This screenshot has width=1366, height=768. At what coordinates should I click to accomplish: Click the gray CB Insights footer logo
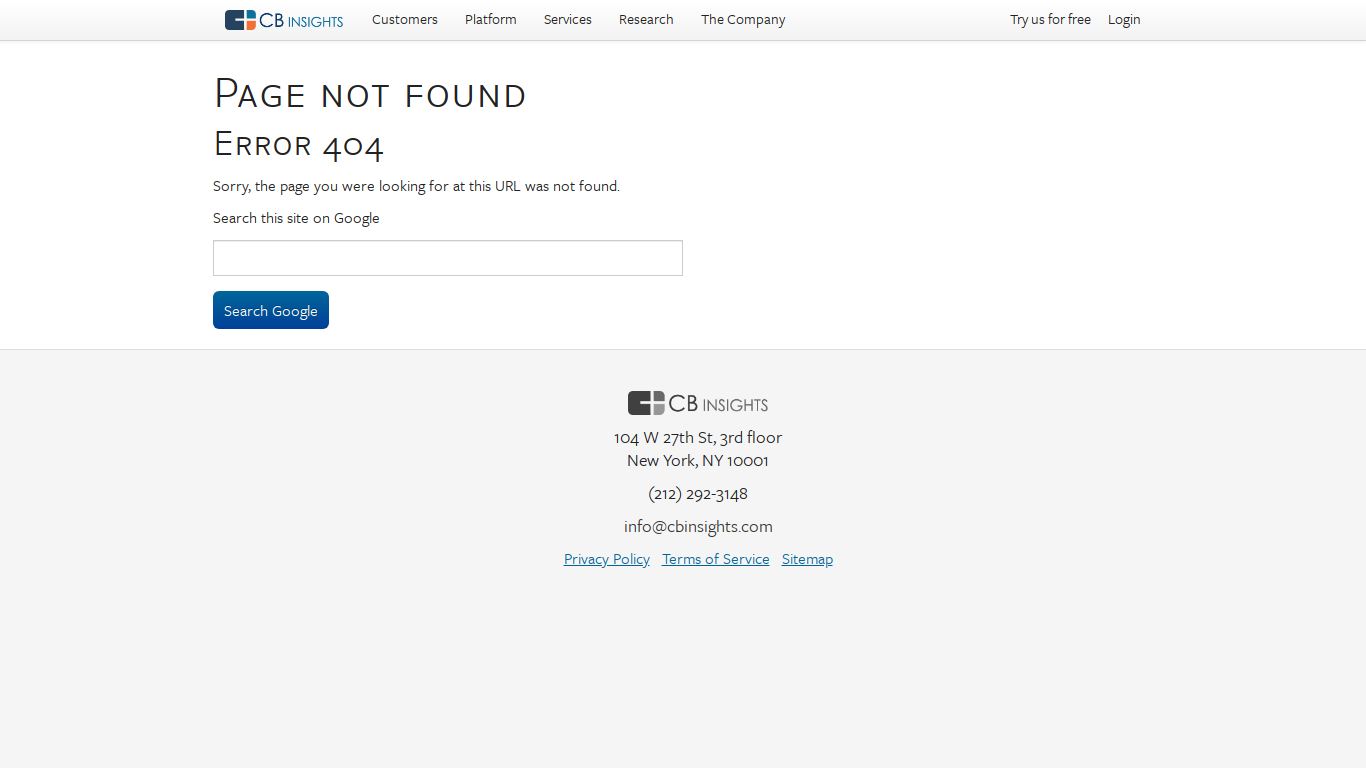(x=698, y=403)
